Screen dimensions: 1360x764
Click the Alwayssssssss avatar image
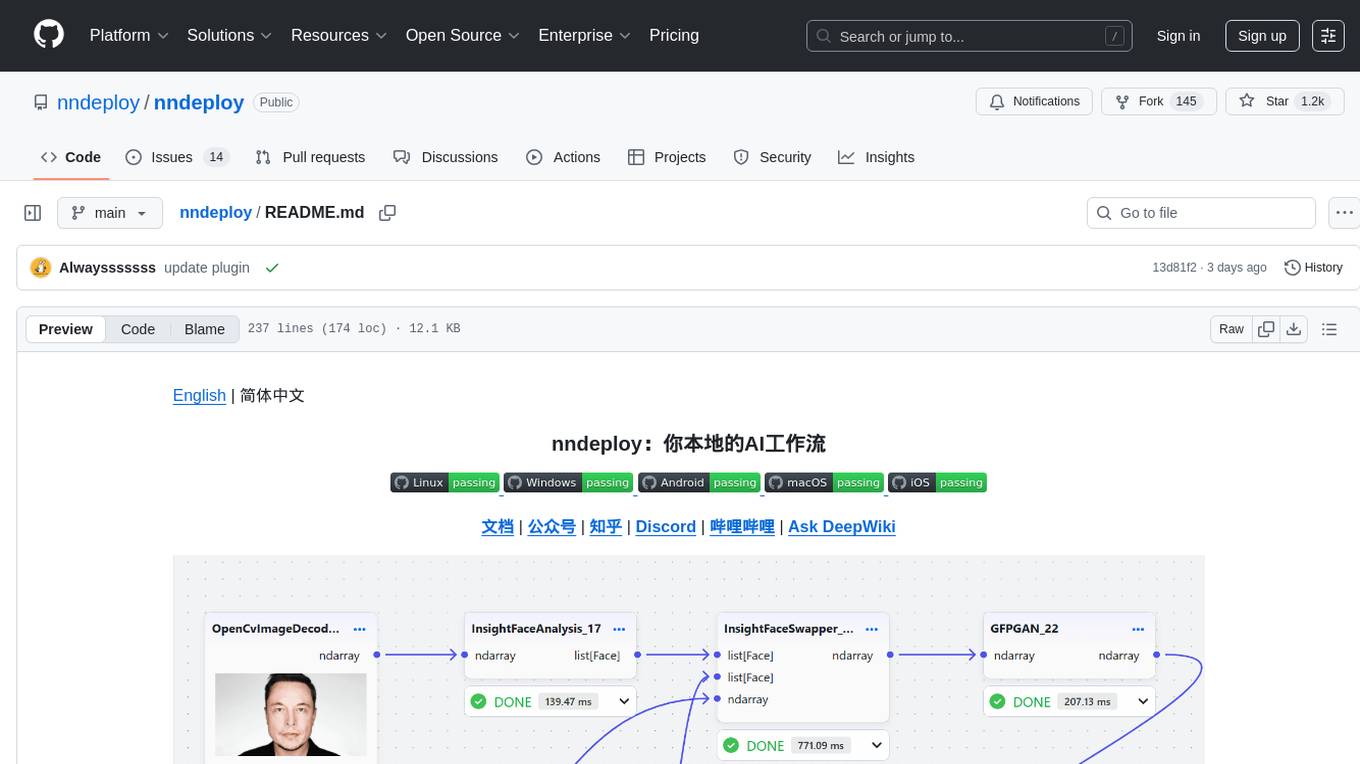(x=41, y=267)
